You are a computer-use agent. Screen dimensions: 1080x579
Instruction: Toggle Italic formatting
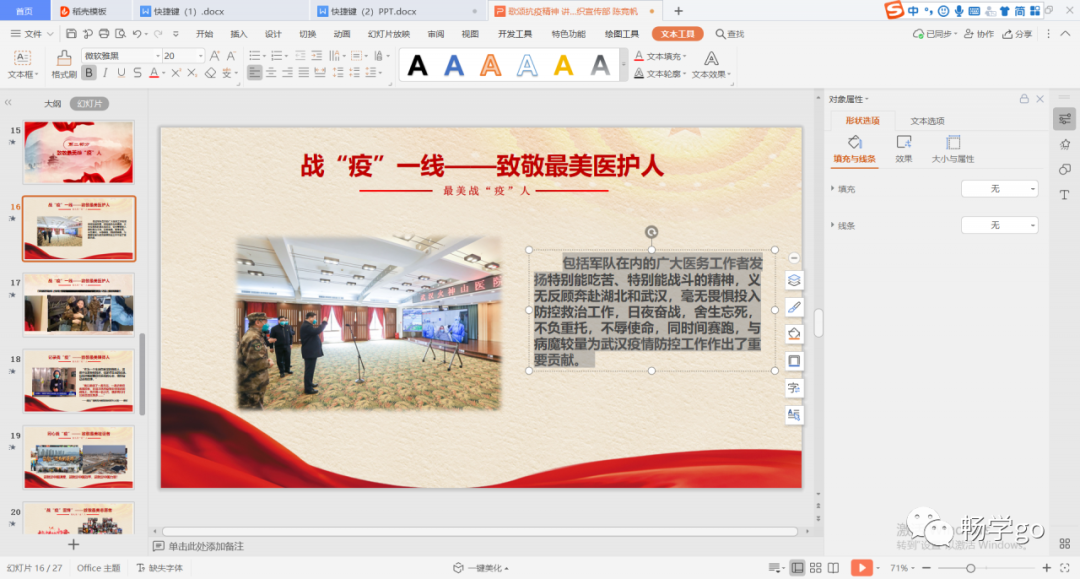(x=105, y=73)
